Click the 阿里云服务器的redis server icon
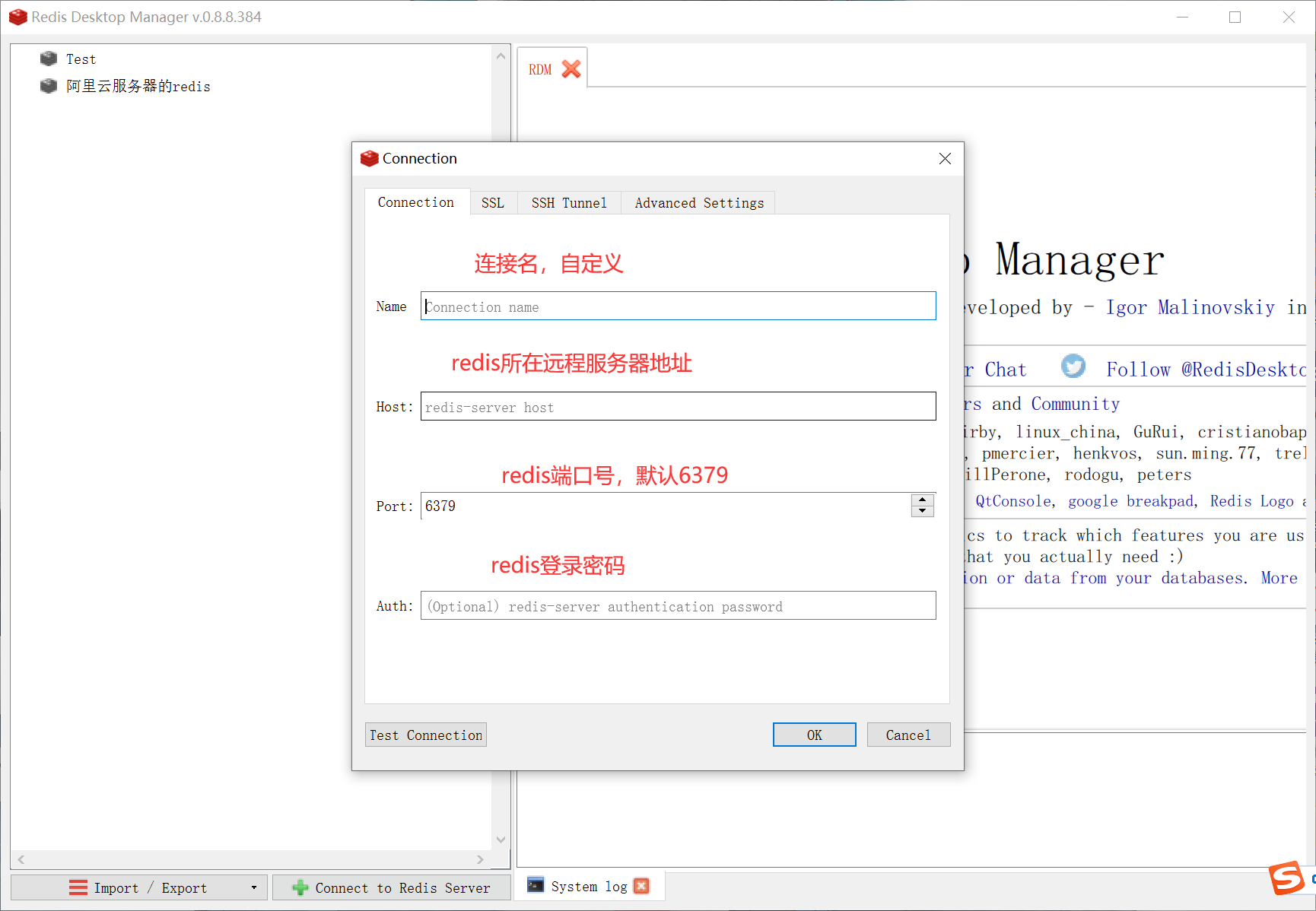Screen dimensions: 1316x911 tap(49, 86)
